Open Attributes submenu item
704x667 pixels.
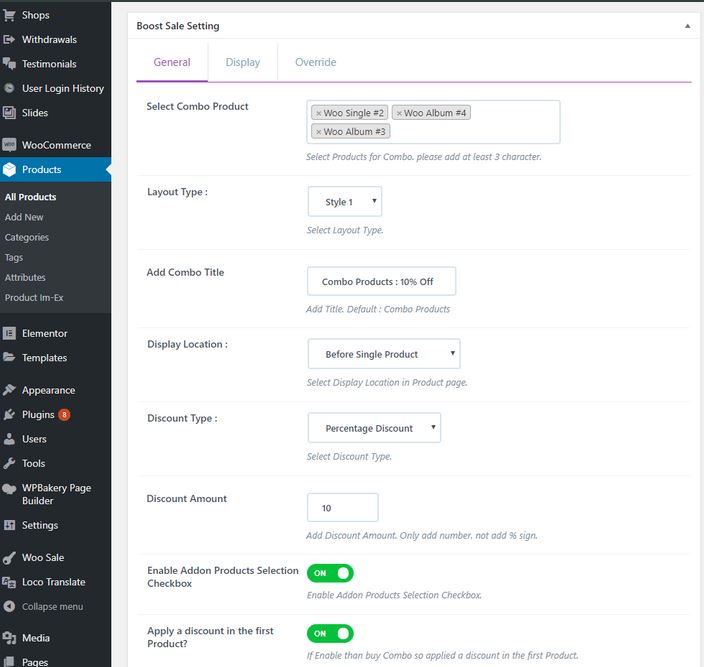click(x=25, y=277)
